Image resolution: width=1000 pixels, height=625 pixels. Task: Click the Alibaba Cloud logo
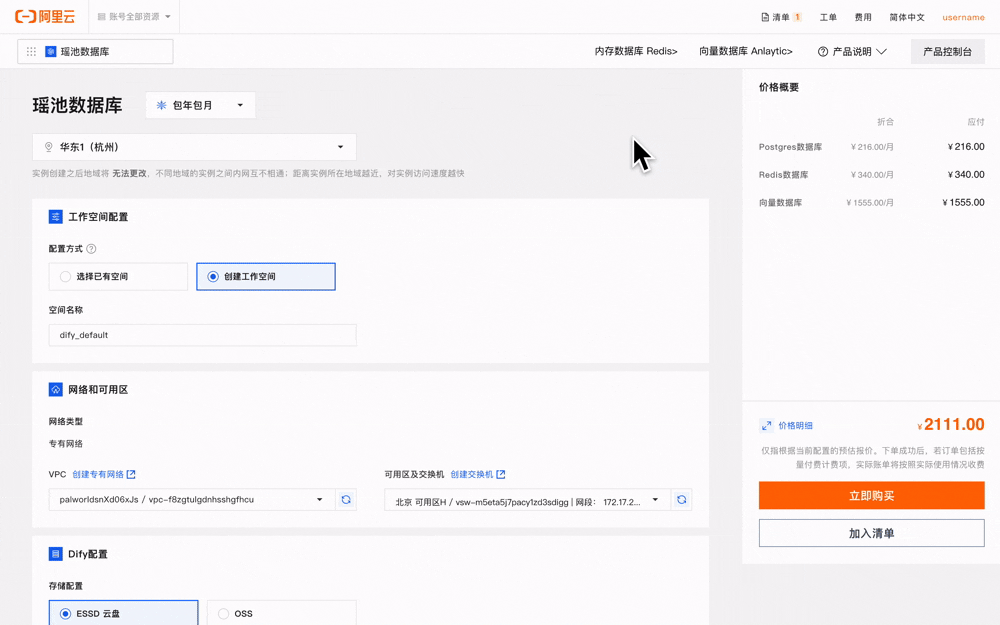pyautogui.click(x=45, y=17)
